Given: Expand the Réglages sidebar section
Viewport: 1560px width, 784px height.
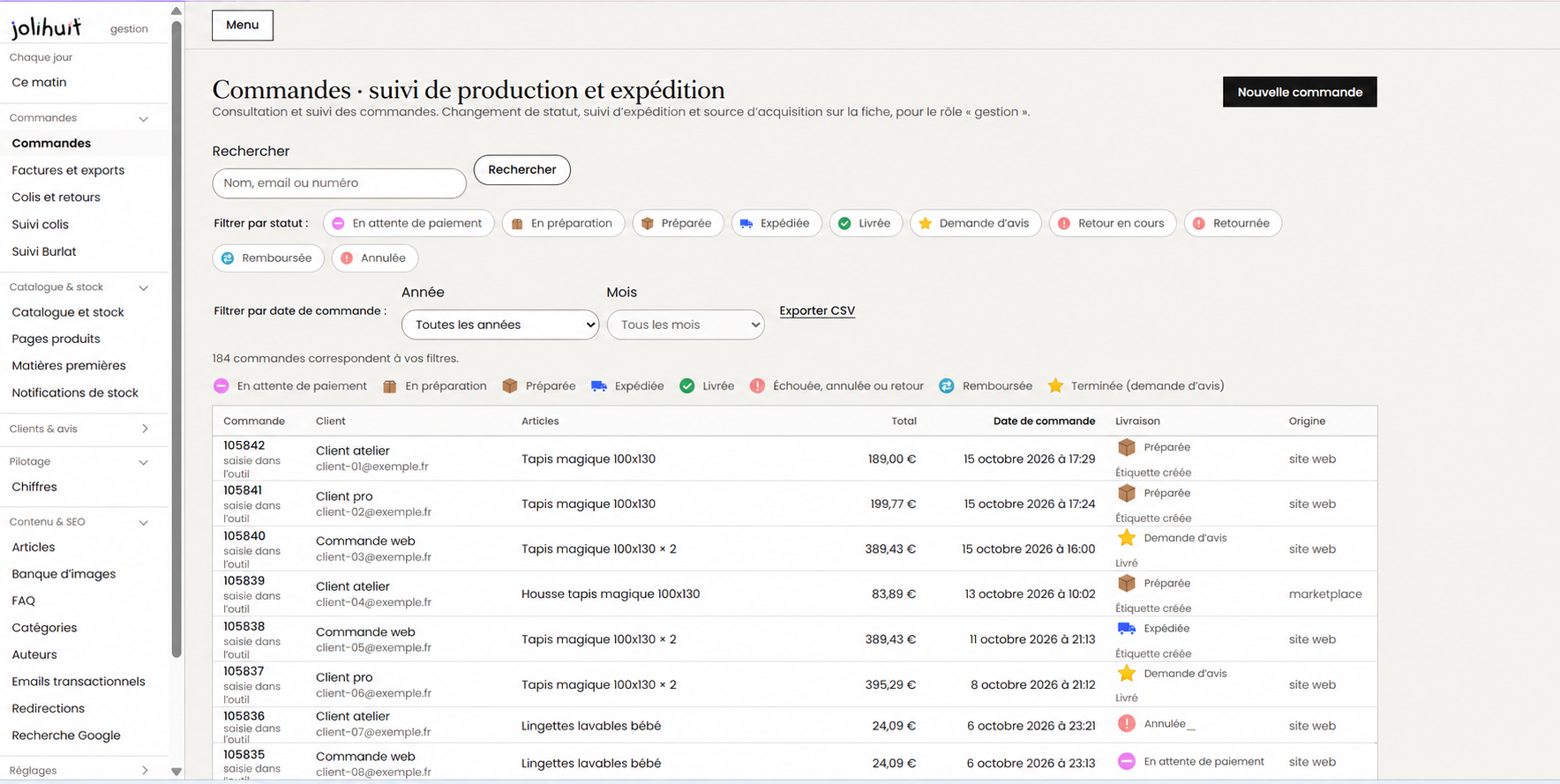Looking at the screenshot, I should 145,770.
